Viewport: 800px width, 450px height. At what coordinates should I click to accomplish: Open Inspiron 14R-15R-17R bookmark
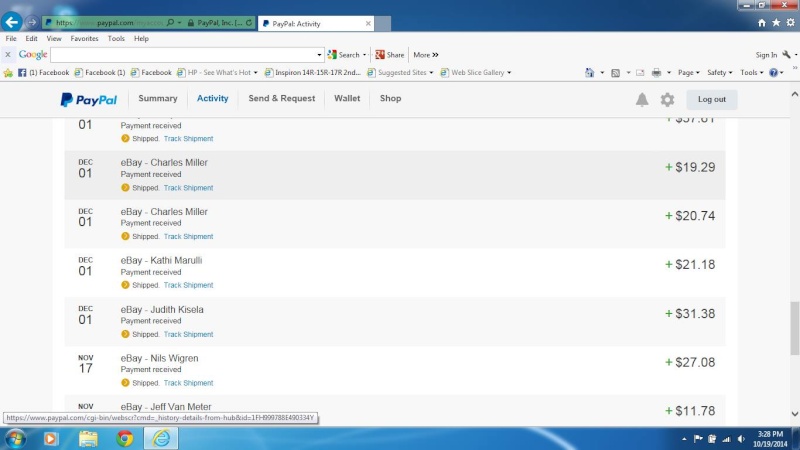[x=313, y=72]
